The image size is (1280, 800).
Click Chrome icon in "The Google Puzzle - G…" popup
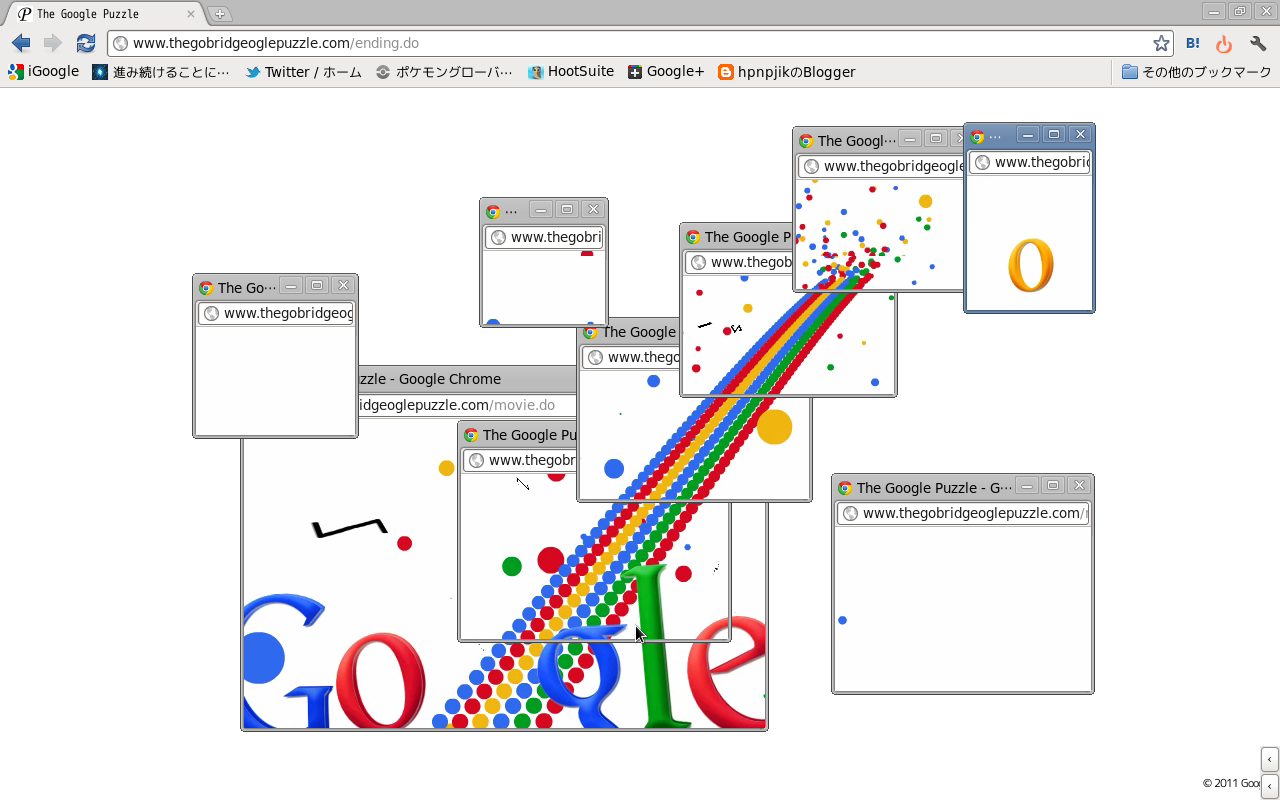coord(845,488)
